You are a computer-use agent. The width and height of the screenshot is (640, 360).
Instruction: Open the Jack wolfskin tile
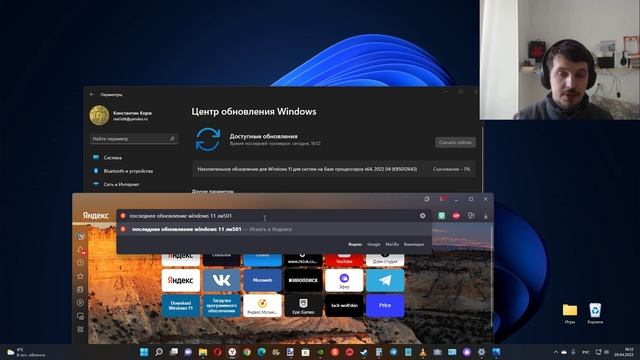click(344, 306)
